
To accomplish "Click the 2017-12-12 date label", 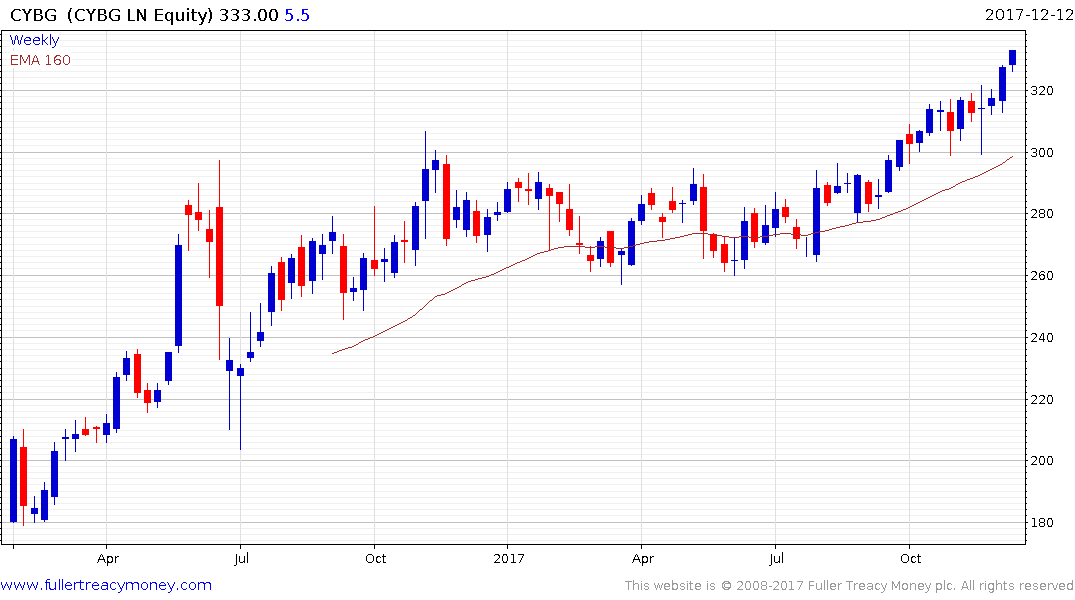I will click(x=1028, y=15).
